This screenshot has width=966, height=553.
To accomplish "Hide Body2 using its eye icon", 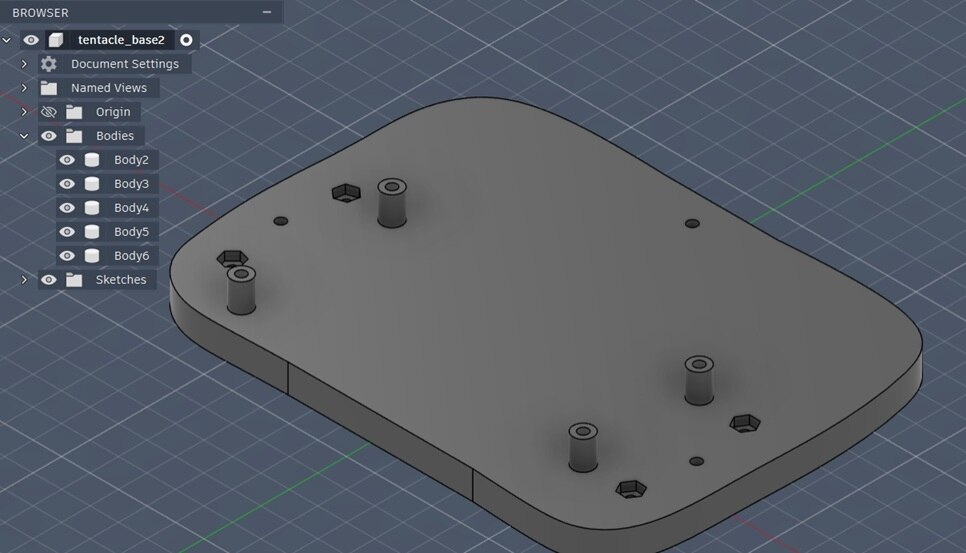I will pos(67,160).
